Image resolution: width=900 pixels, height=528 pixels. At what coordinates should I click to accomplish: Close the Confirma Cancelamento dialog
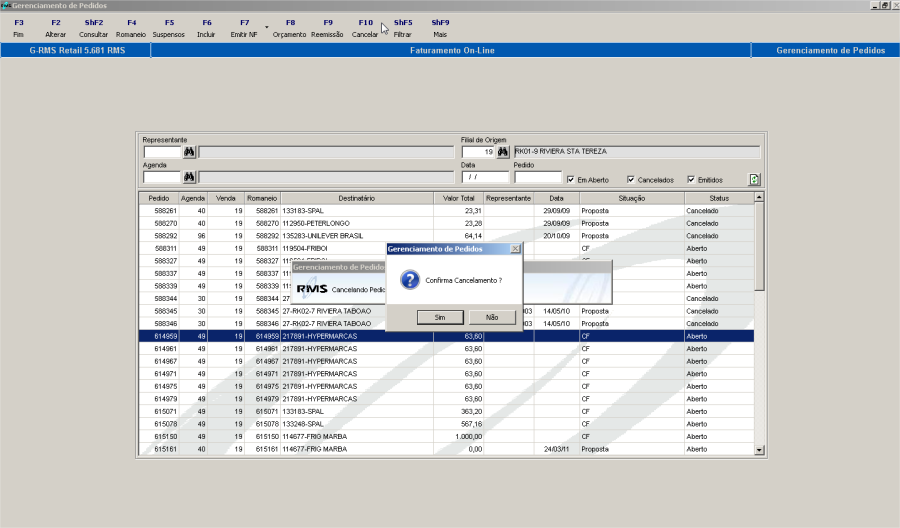pyautogui.click(x=515, y=249)
